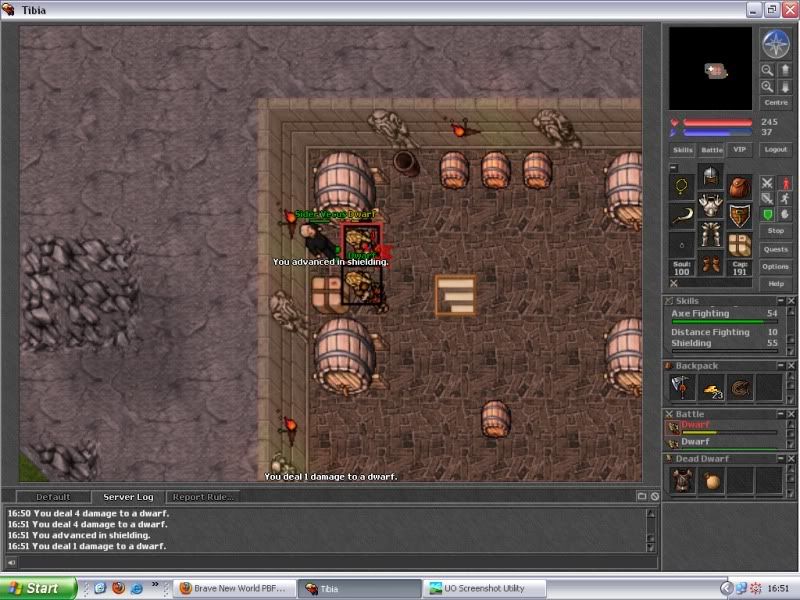The image size is (800, 600).
Task: Enable balanced fighting mode
Action: pos(767,198)
